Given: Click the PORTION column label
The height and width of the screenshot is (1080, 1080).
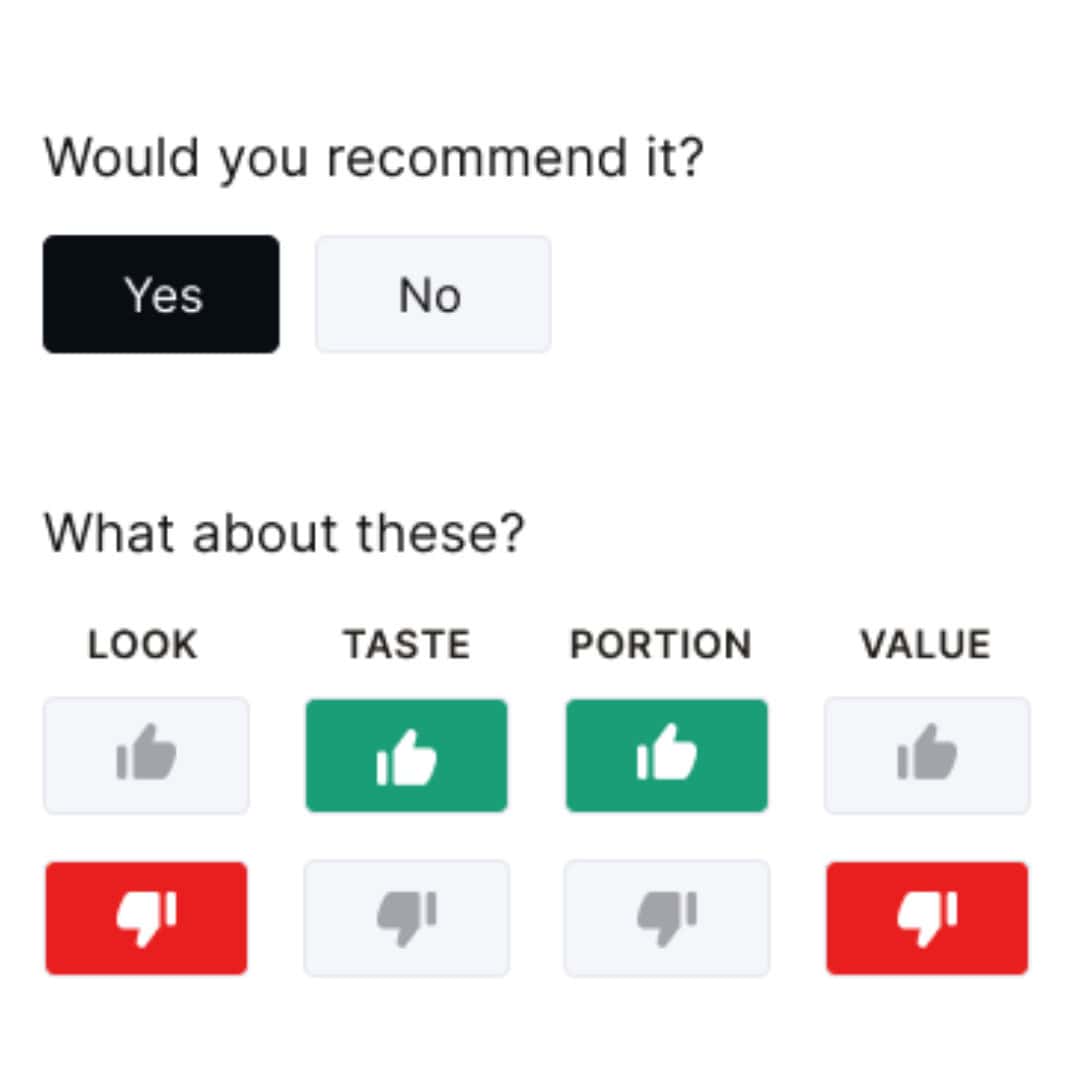Looking at the screenshot, I should [661, 645].
